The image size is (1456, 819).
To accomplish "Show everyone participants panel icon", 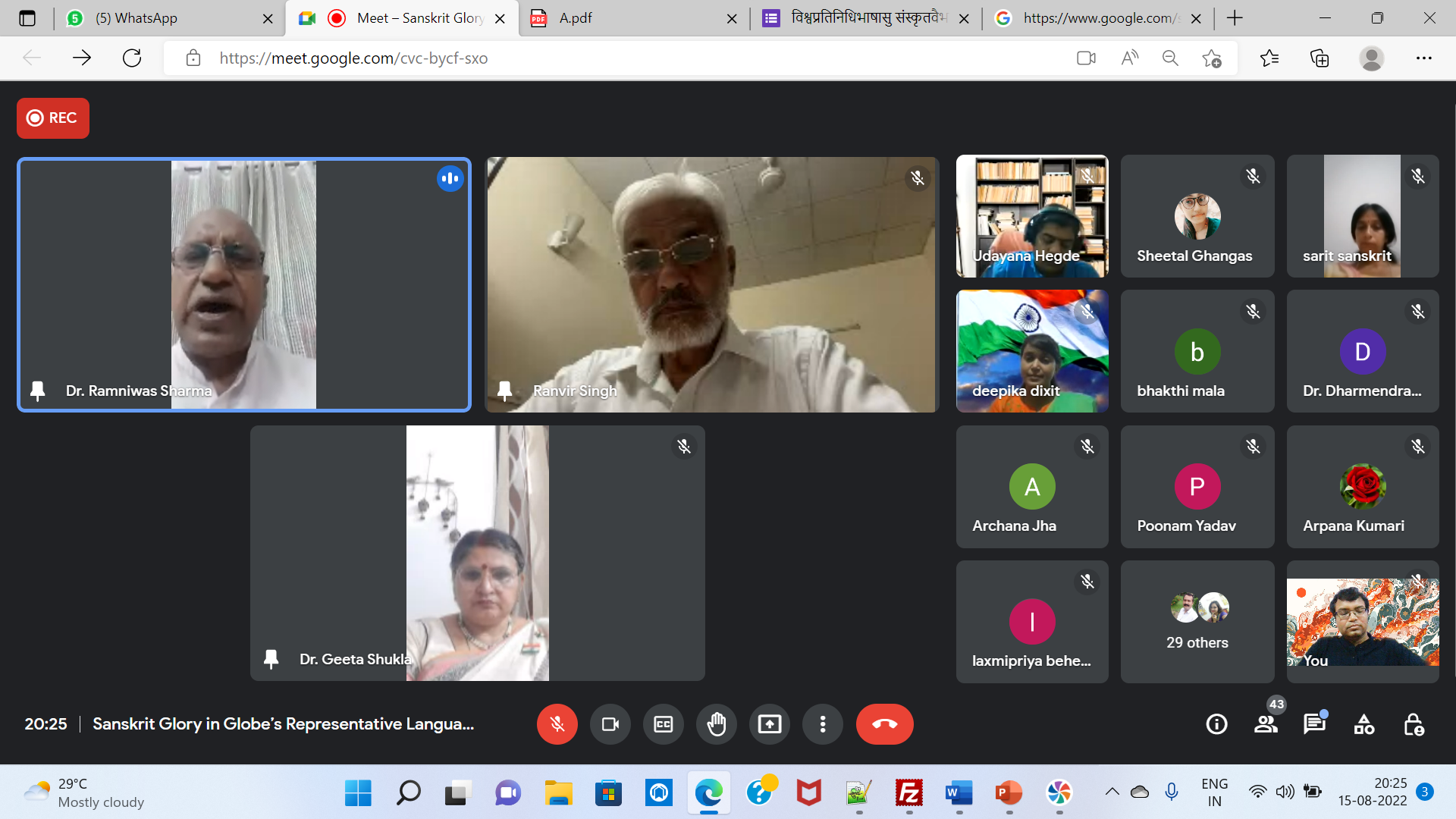I will [x=1266, y=724].
